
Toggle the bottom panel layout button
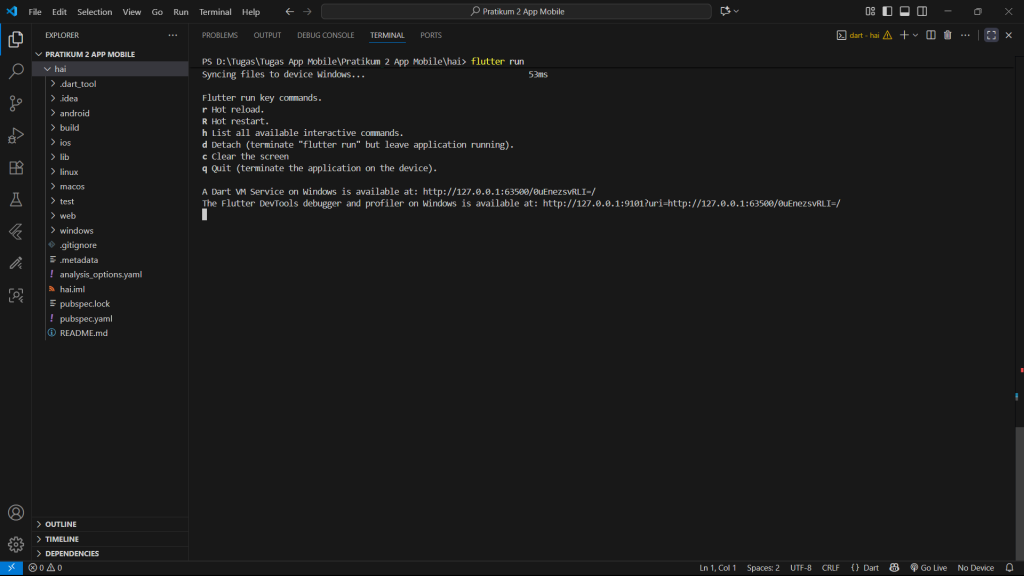pyautogui.click(x=905, y=12)
